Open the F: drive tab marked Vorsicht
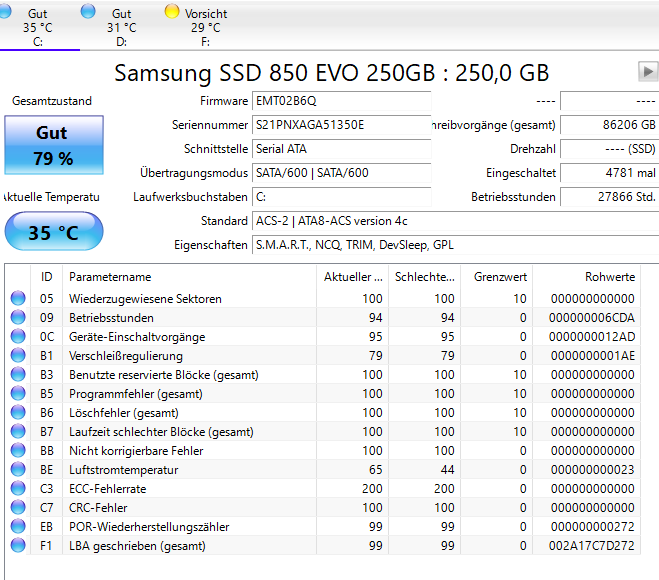 (x=206, y=27)
